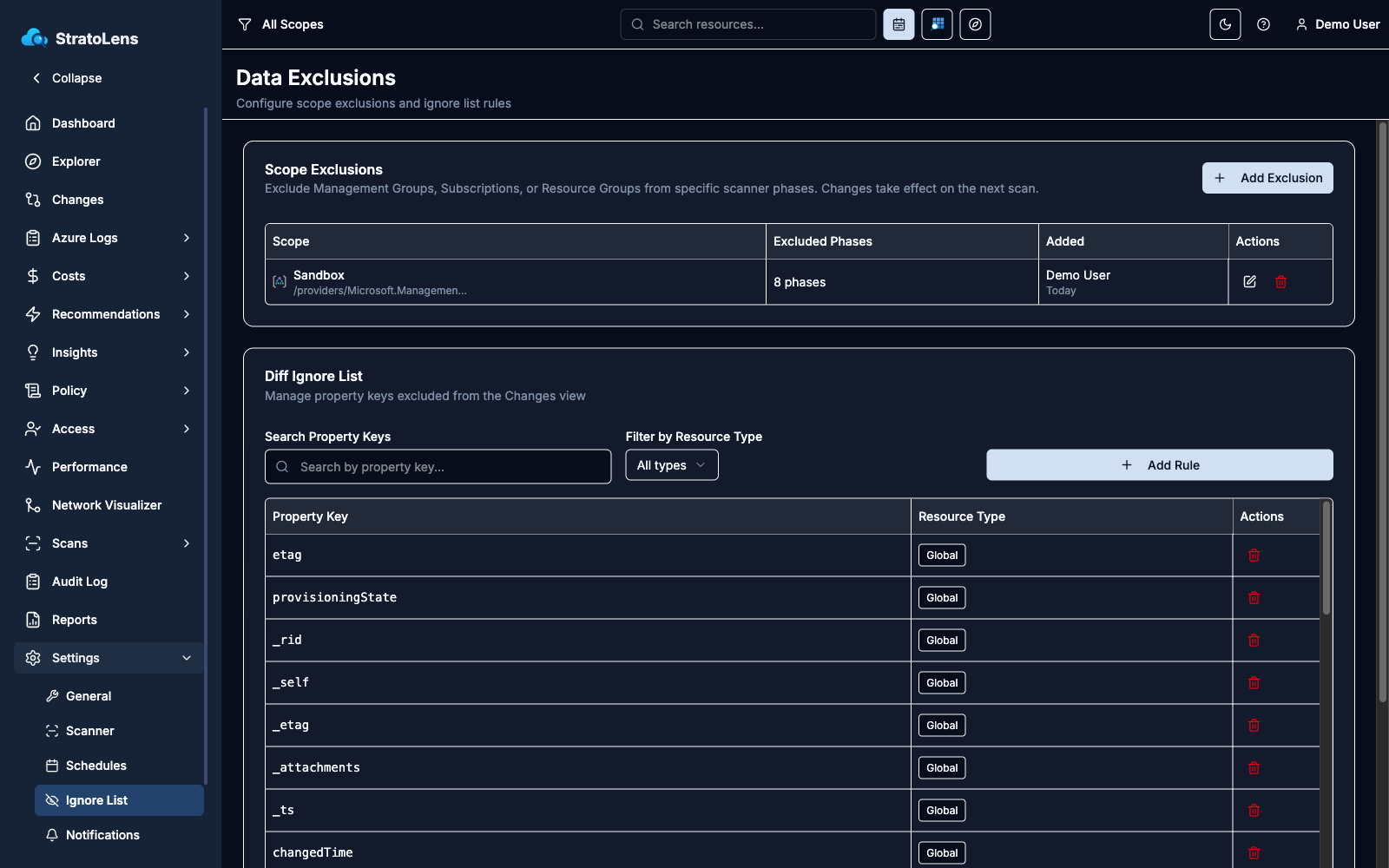Click the compass icon in the top bar
This screenshot has width=1389, height=868.
(975, 24)
